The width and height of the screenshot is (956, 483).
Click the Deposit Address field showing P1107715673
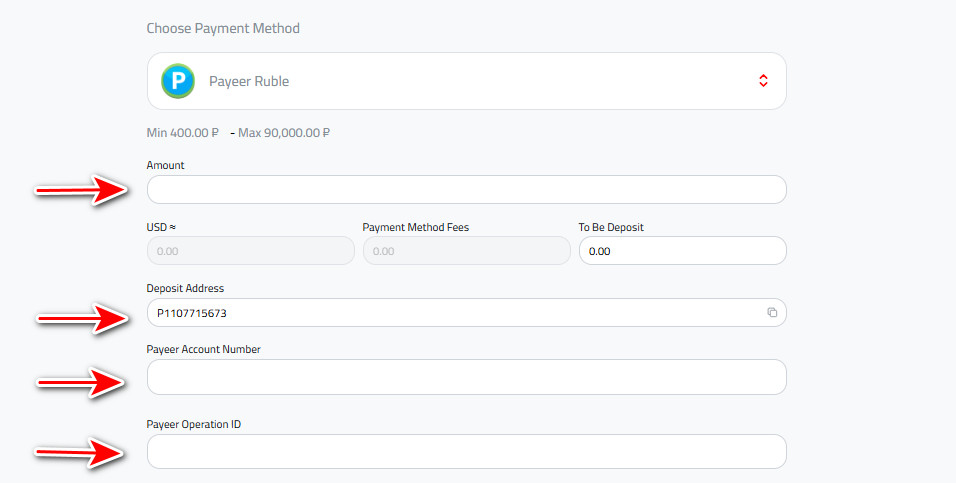(466, 312)
